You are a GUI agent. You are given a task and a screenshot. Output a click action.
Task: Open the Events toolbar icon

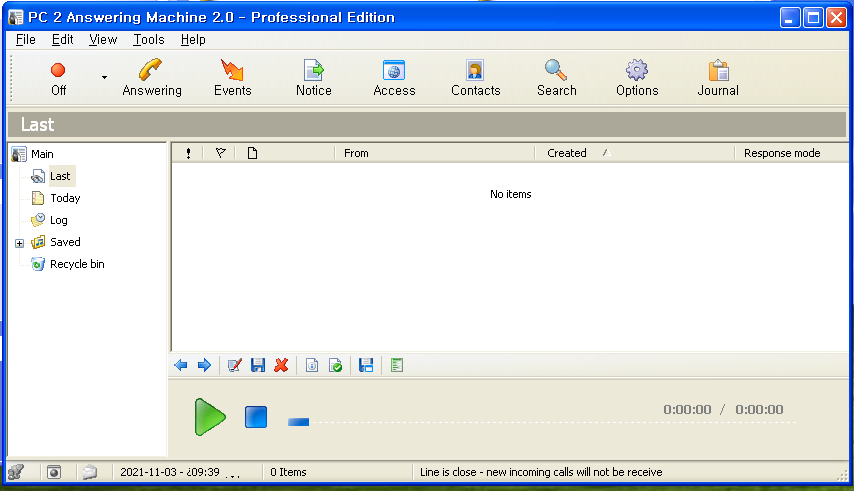pyautogui.click(x=233, y=78)
